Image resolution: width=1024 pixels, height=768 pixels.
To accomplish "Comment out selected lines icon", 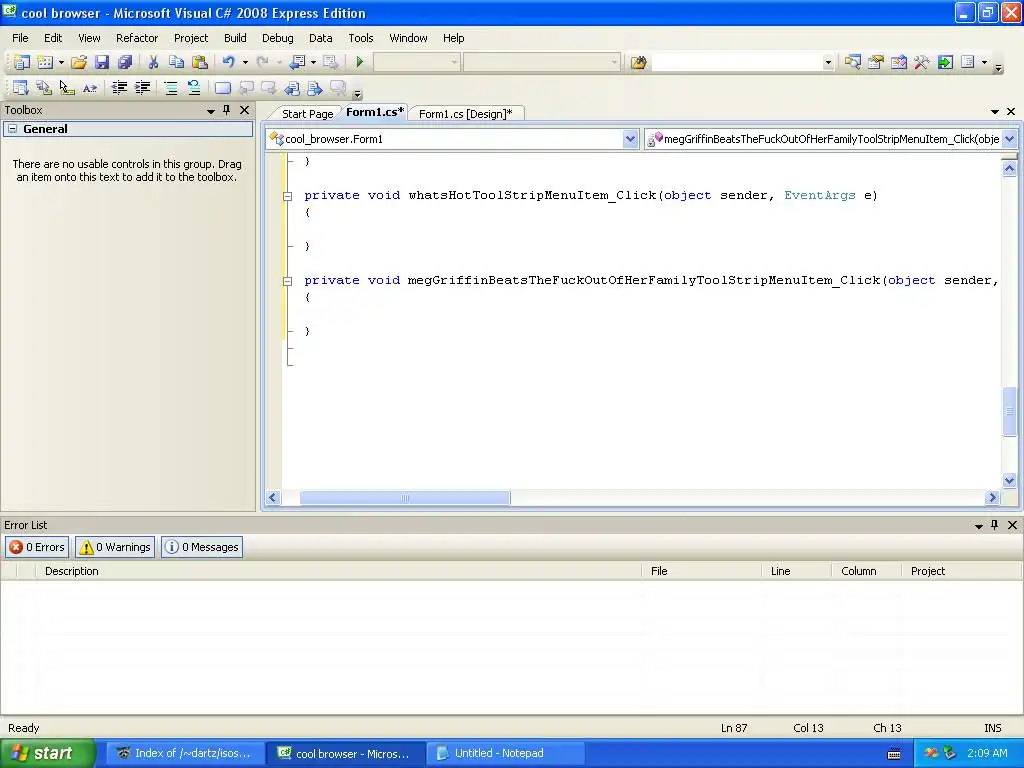I will [171, 88].
